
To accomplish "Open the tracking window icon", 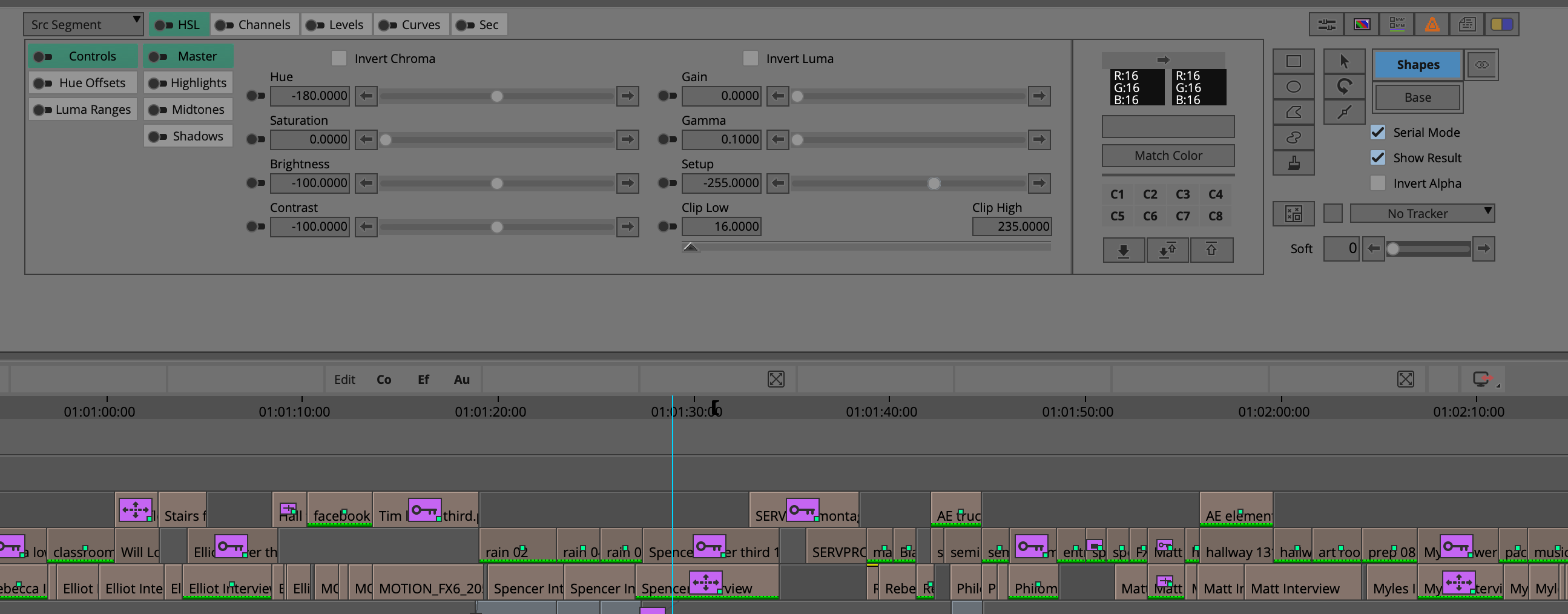I will pos(1293,214).
